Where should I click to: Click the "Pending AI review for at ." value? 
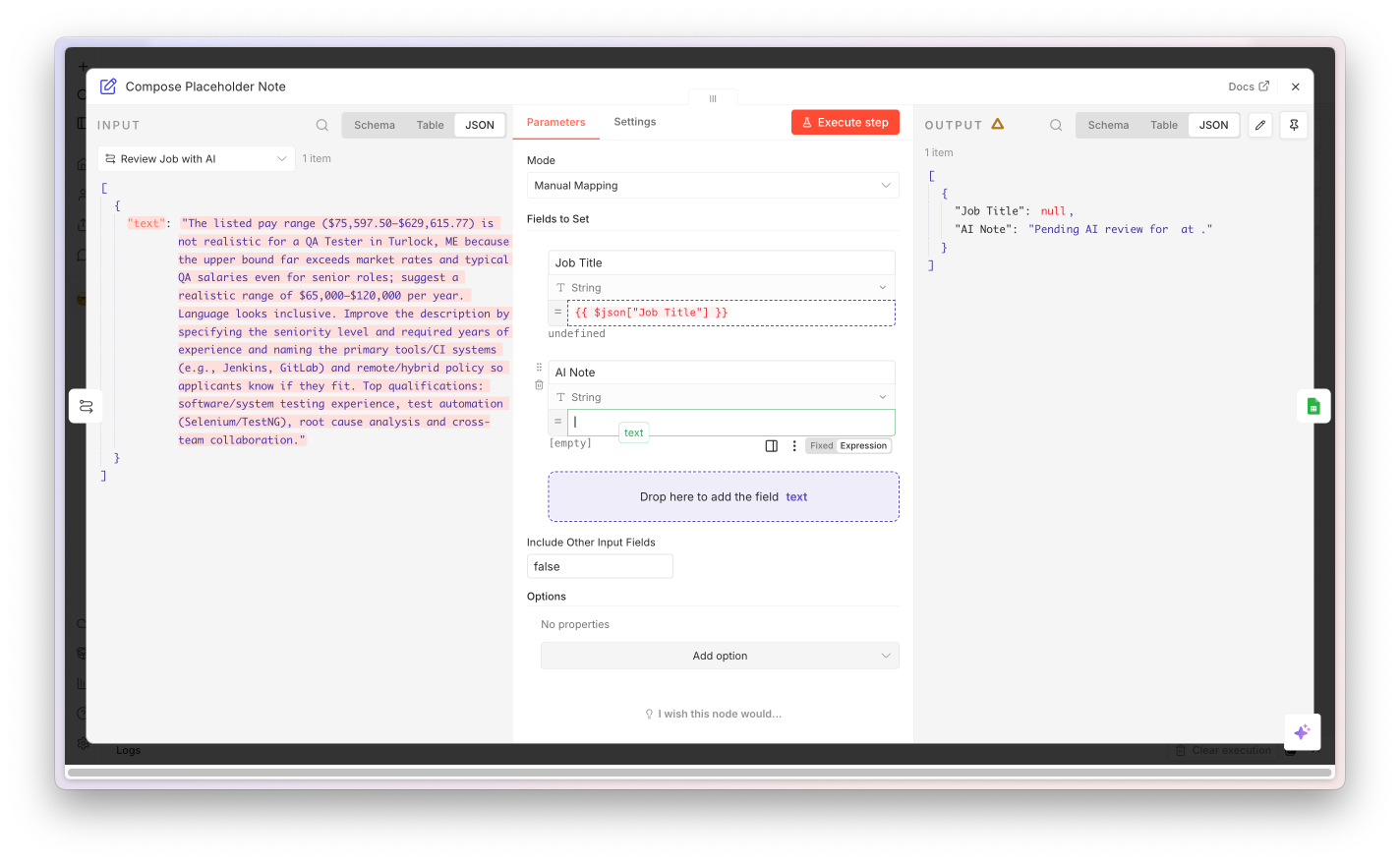click(x=1120, y=229)
